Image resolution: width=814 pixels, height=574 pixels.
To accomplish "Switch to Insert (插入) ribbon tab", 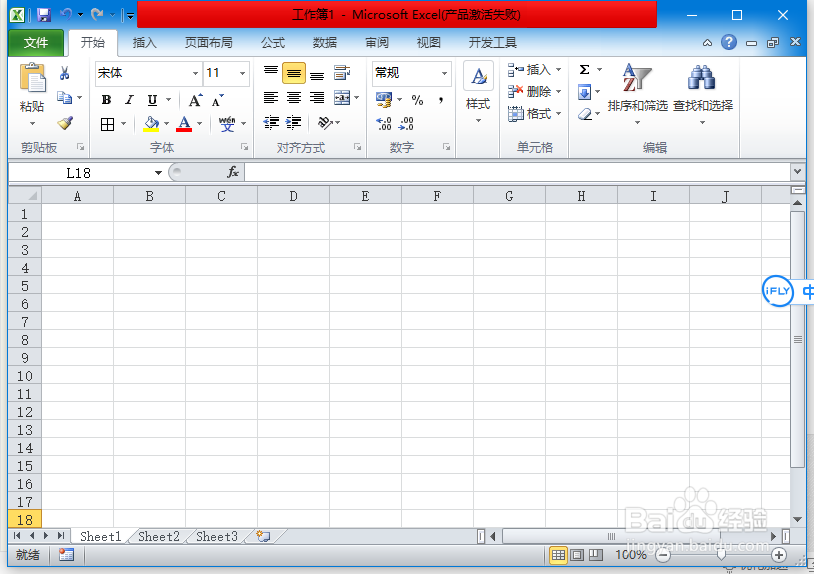I will coord(144,43).
